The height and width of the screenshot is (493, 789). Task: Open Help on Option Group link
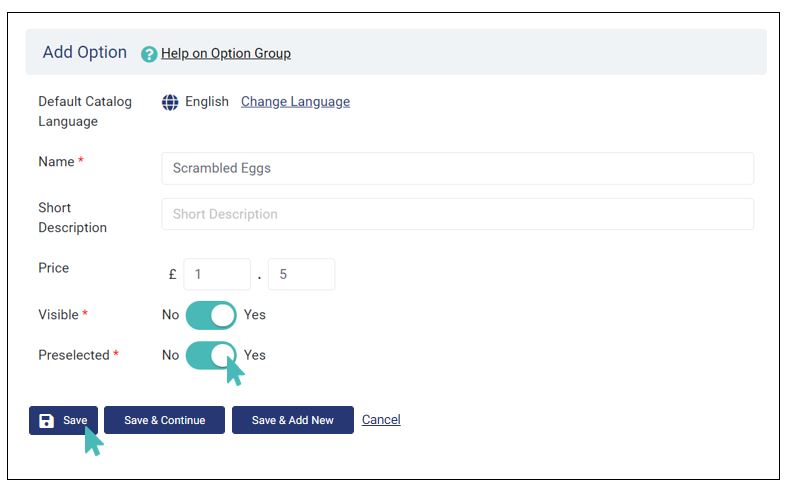pyautogui.click(x=226, y=53)
